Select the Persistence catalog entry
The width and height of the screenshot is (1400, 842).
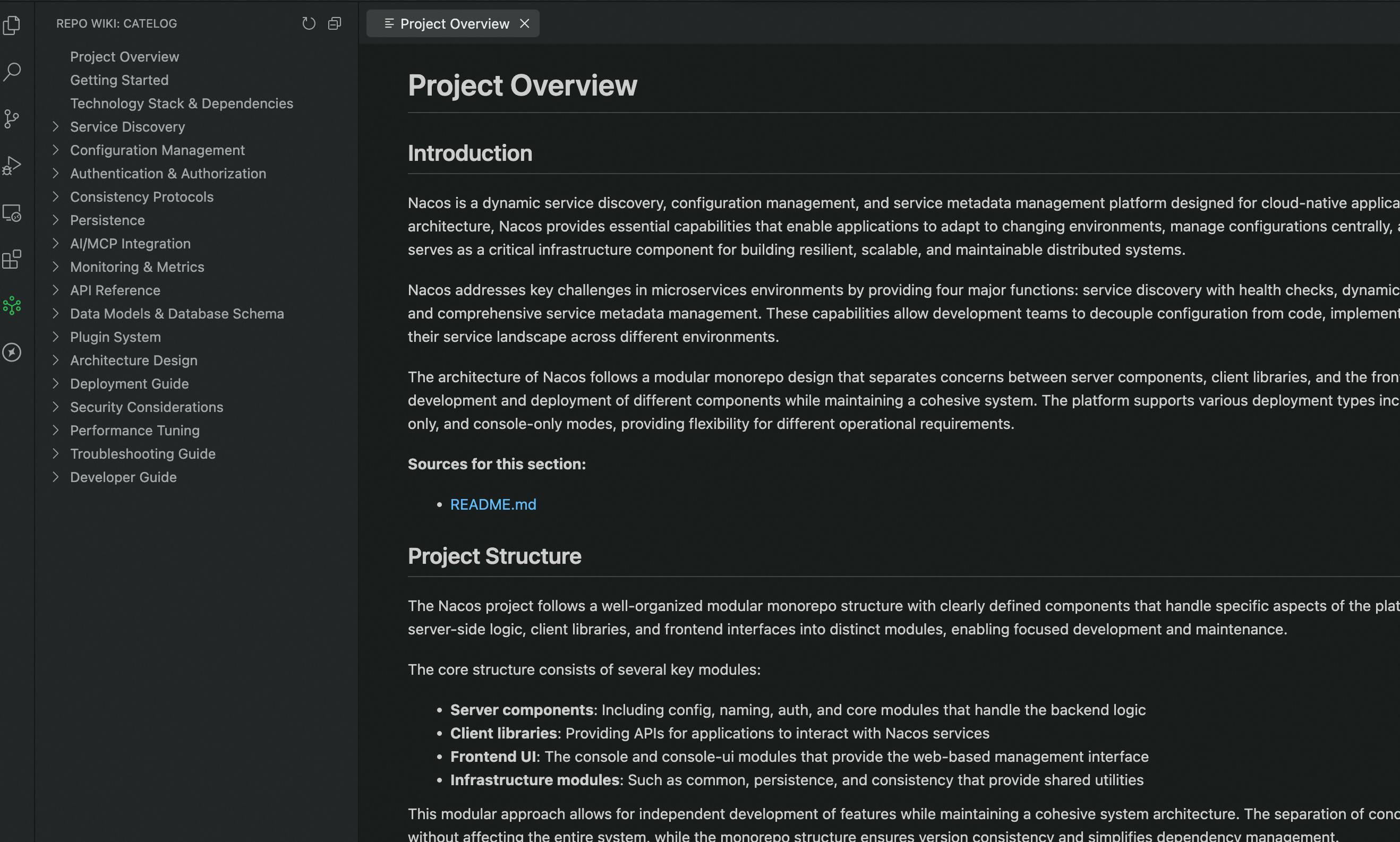(107, 220)
